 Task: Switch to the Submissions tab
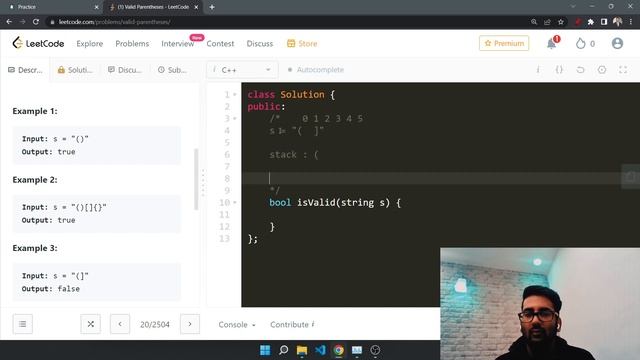click(x=172, y=70)
